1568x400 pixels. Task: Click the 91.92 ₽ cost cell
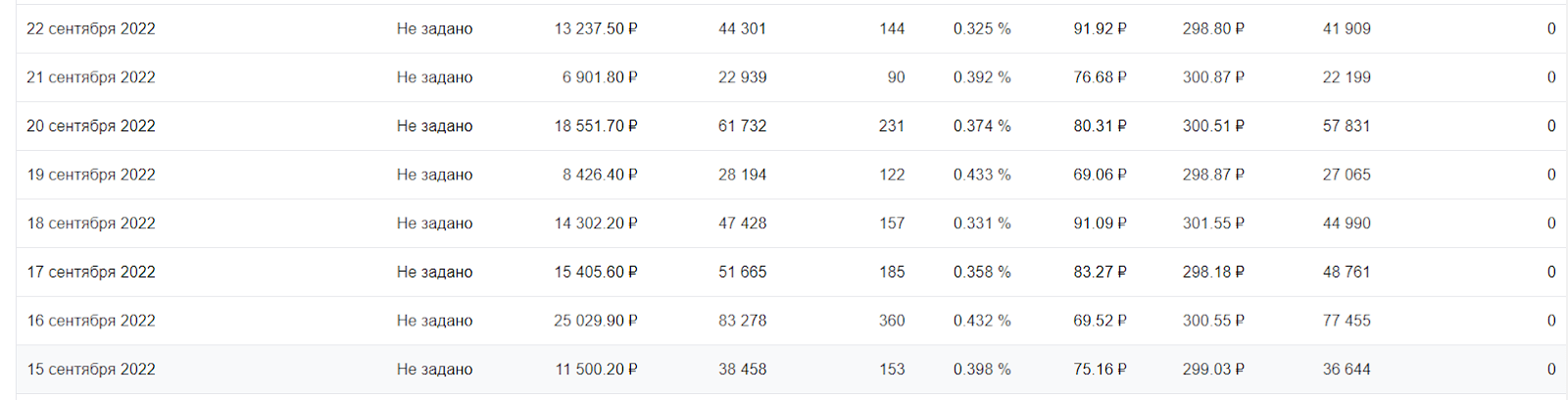point(1100,29)
